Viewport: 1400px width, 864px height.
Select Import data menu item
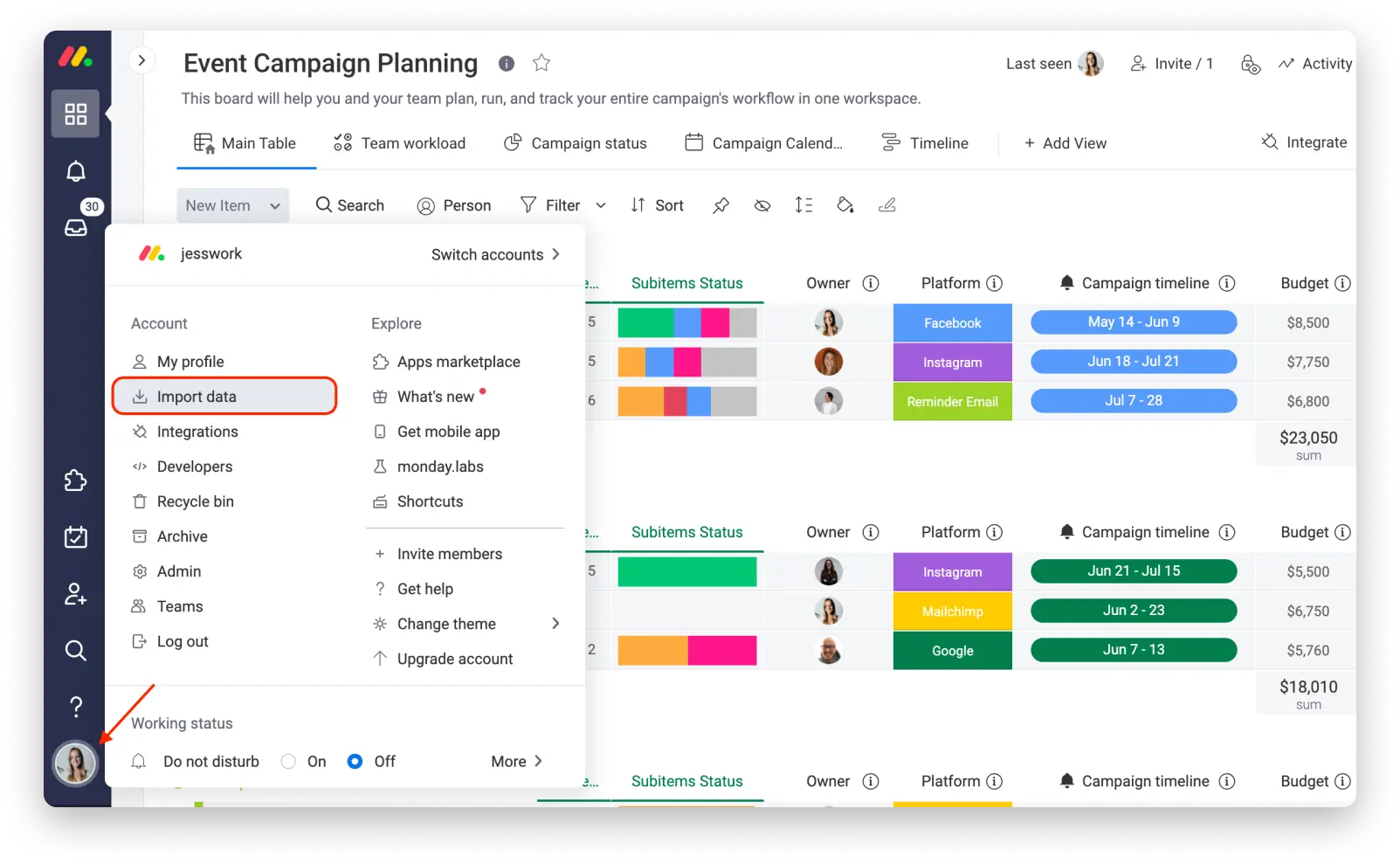224,397
